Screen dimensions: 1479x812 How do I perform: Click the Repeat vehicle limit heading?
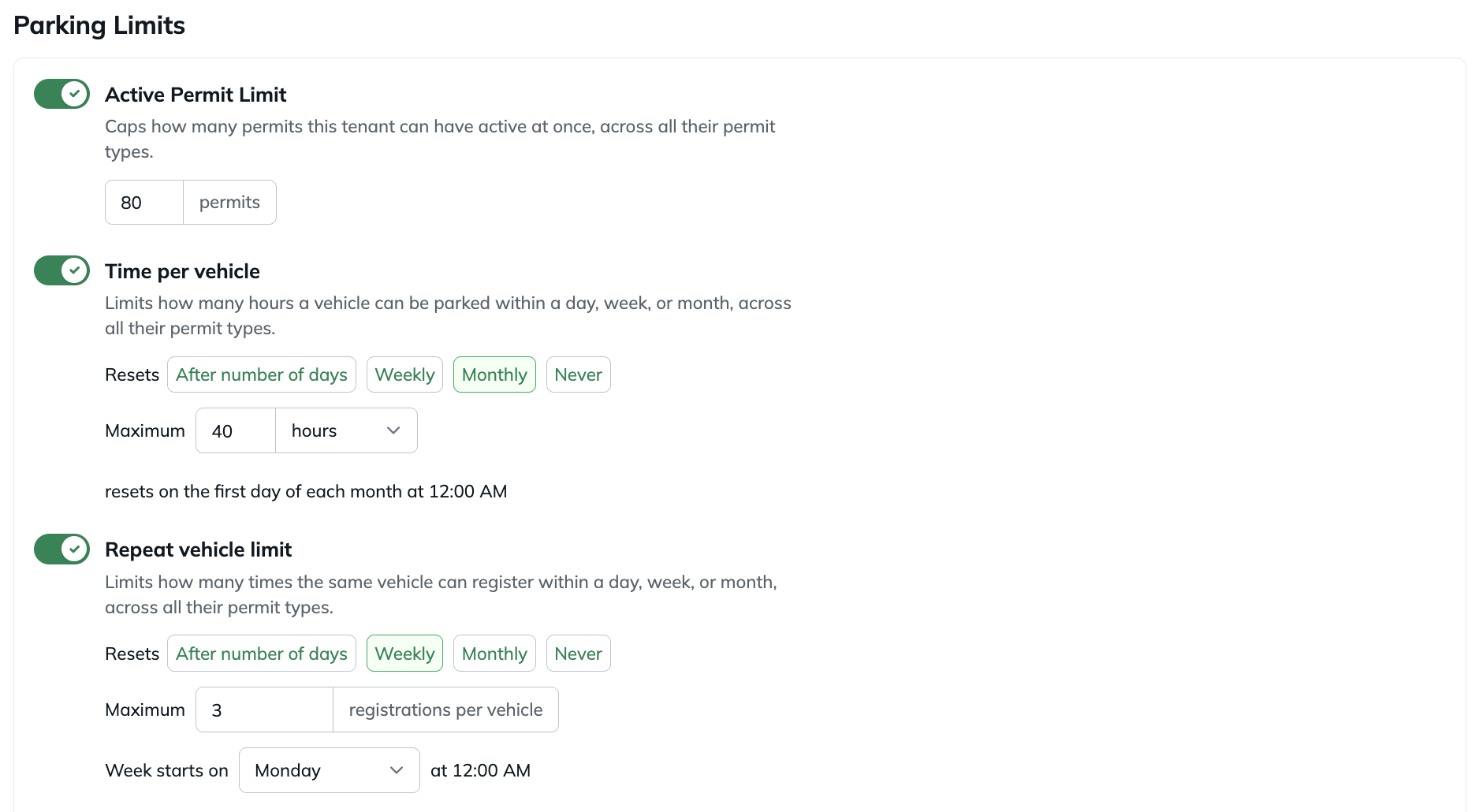tap(198, 549)
